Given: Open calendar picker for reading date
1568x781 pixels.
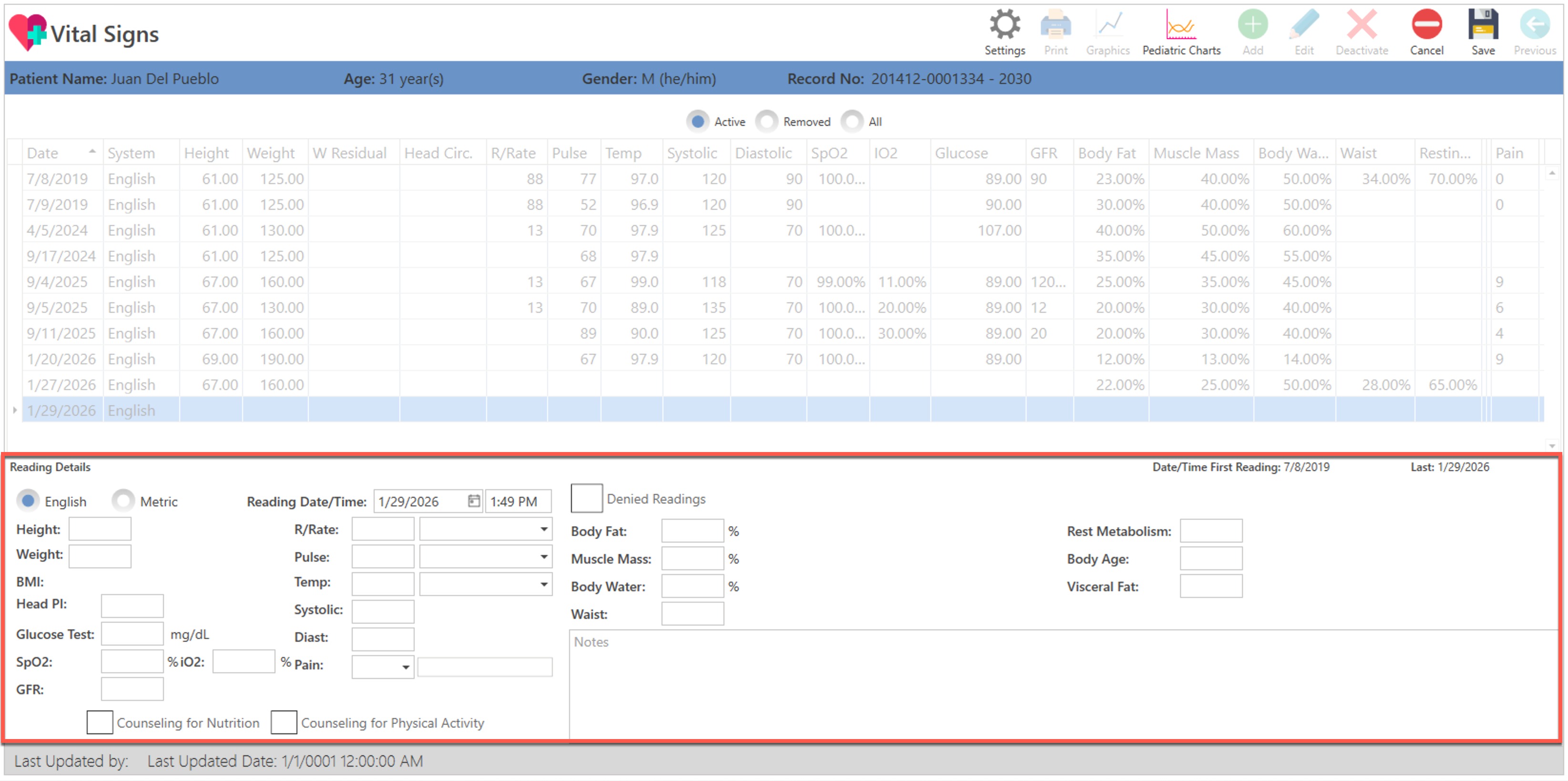Looking at the screenshot, I should pyautogui.click(x=474, y=501).
